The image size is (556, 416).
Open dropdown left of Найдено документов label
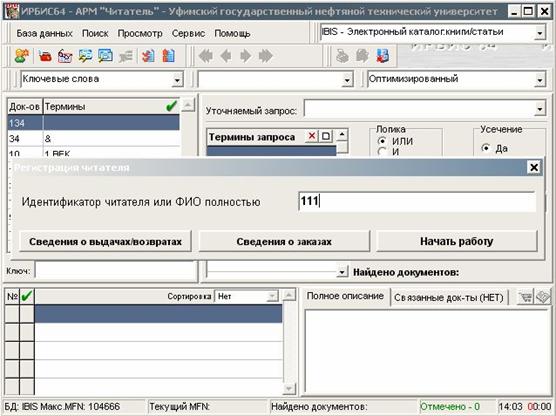click(342, 272)
